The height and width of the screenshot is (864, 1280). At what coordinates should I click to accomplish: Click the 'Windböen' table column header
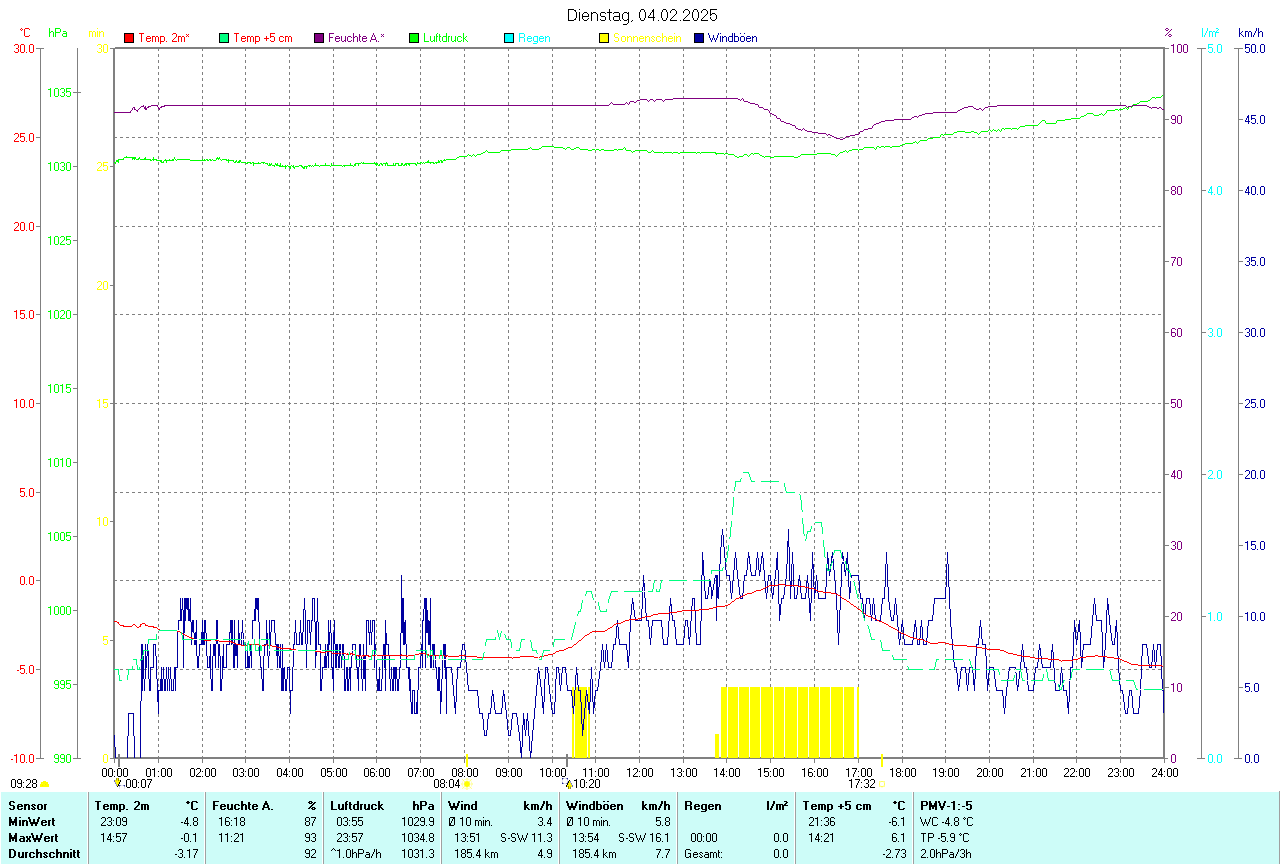593,806
